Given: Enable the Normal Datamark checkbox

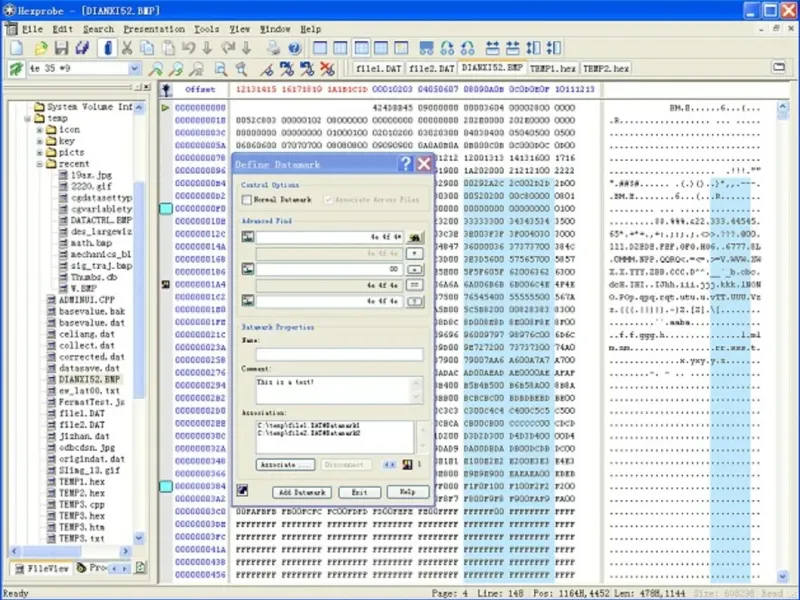Looking at the screenshot, I should [x=247, y=200].
